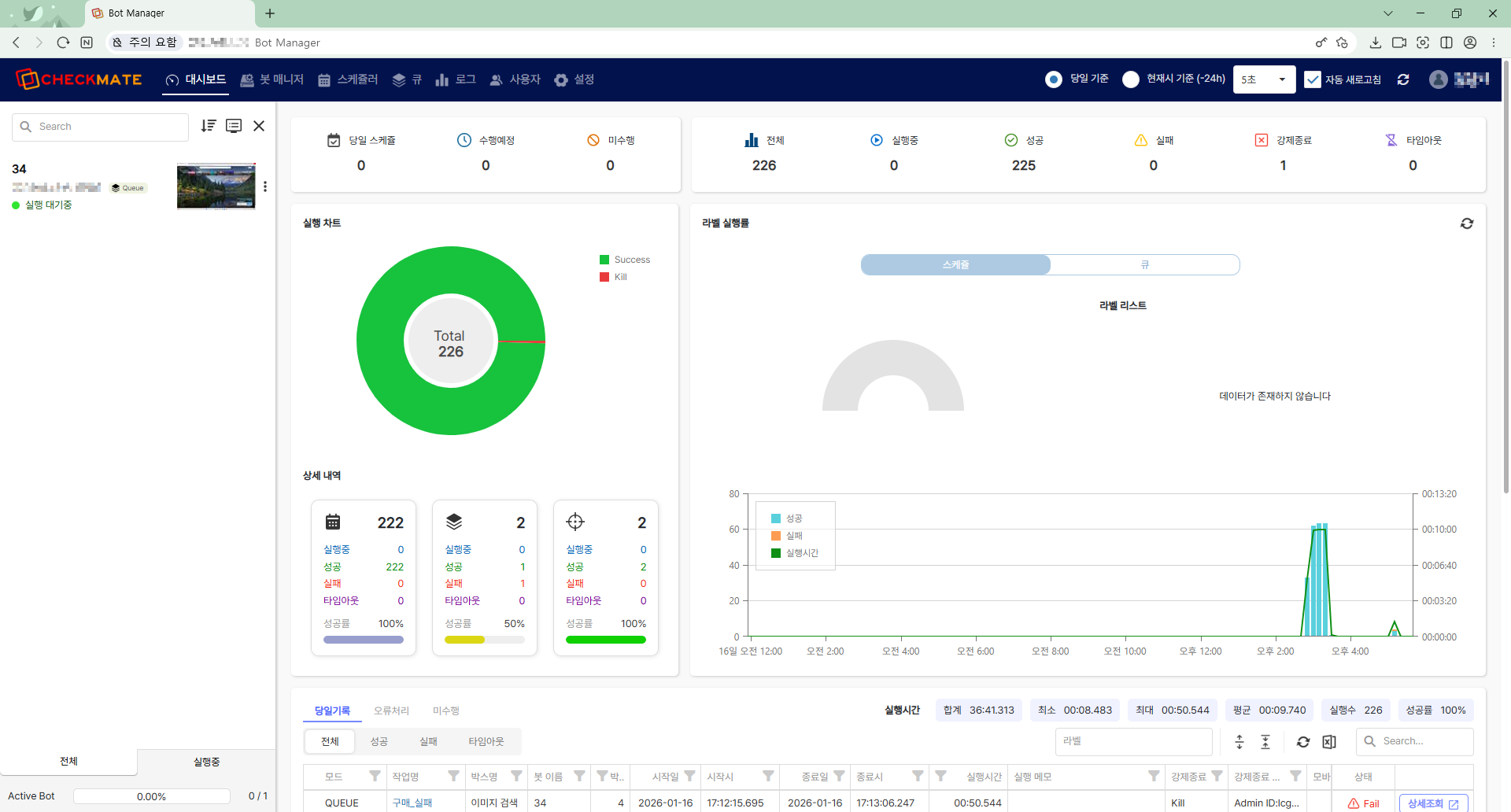Screen dimensions: 1511x812
Task: Close the bot sidebar panel
Action: [x=259, y=126]
